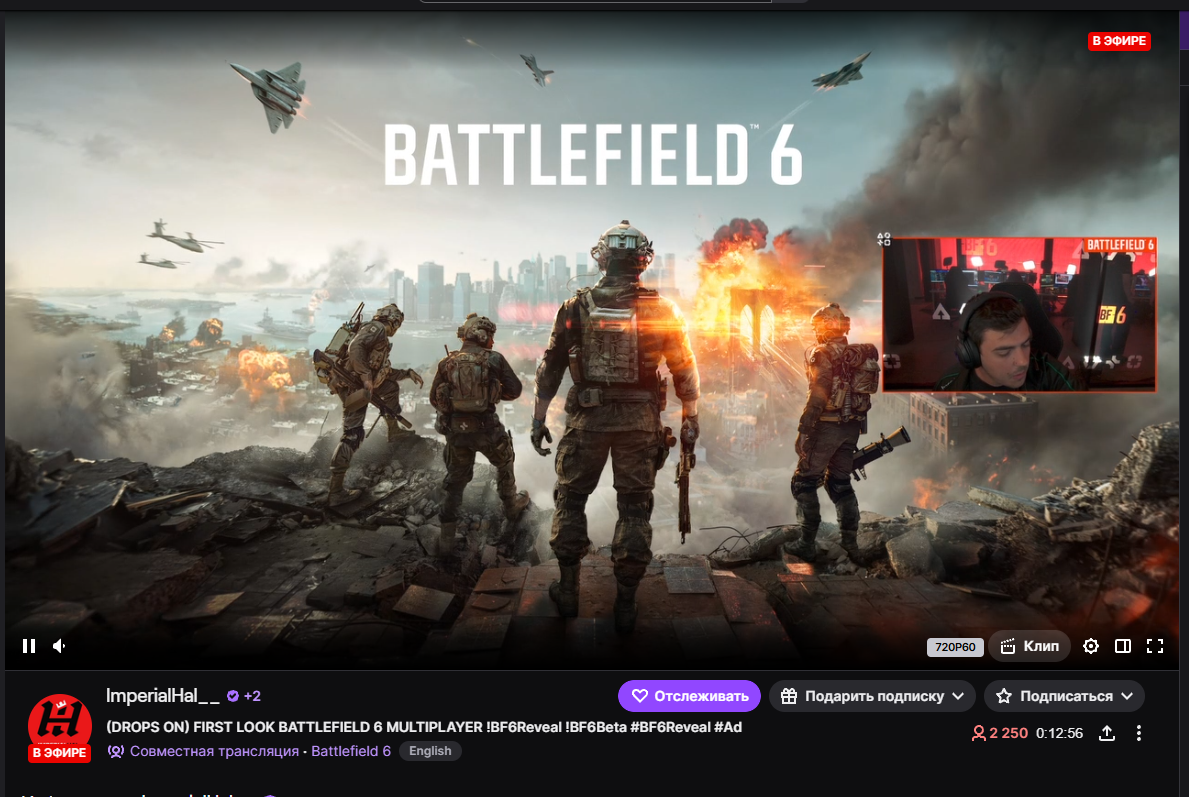Enter fullscreen mode icon
Screen dimensions: 1189x797
[x=1155, y=646]
